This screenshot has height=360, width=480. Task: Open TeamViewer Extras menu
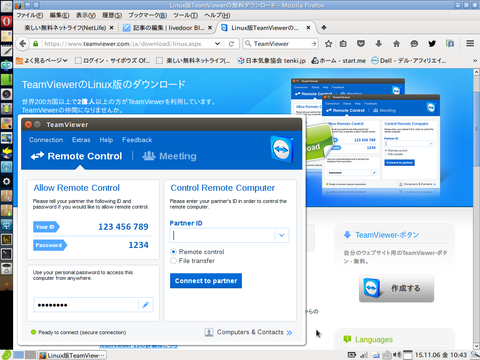tap(81, 140)
